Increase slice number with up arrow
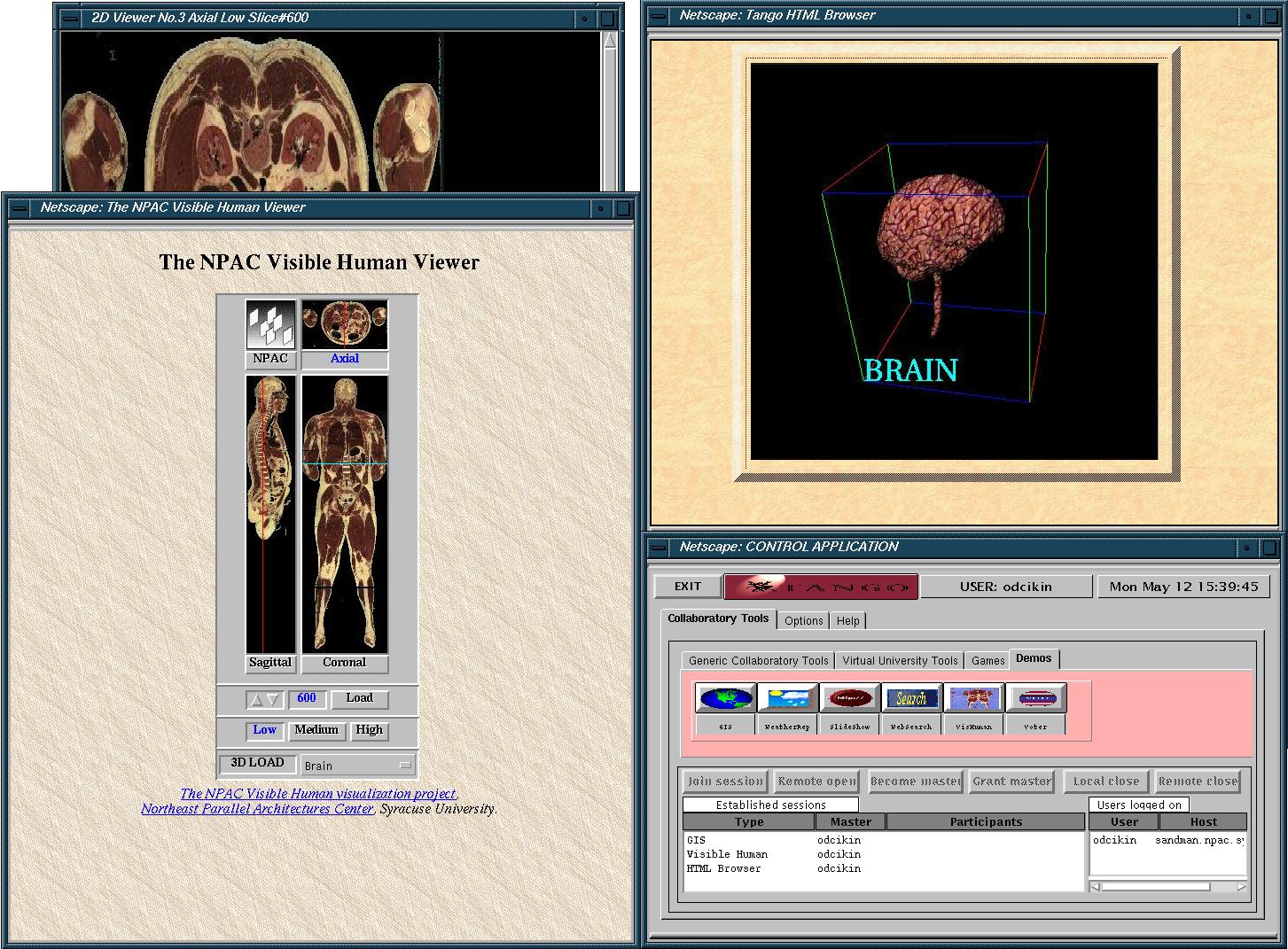Viewport: 1288px width, 949px height. point(256,700)
